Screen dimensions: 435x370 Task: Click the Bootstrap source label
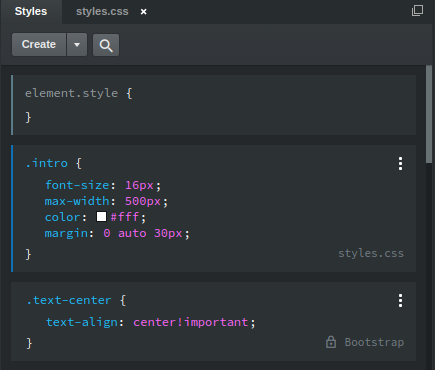pos(374,342)
